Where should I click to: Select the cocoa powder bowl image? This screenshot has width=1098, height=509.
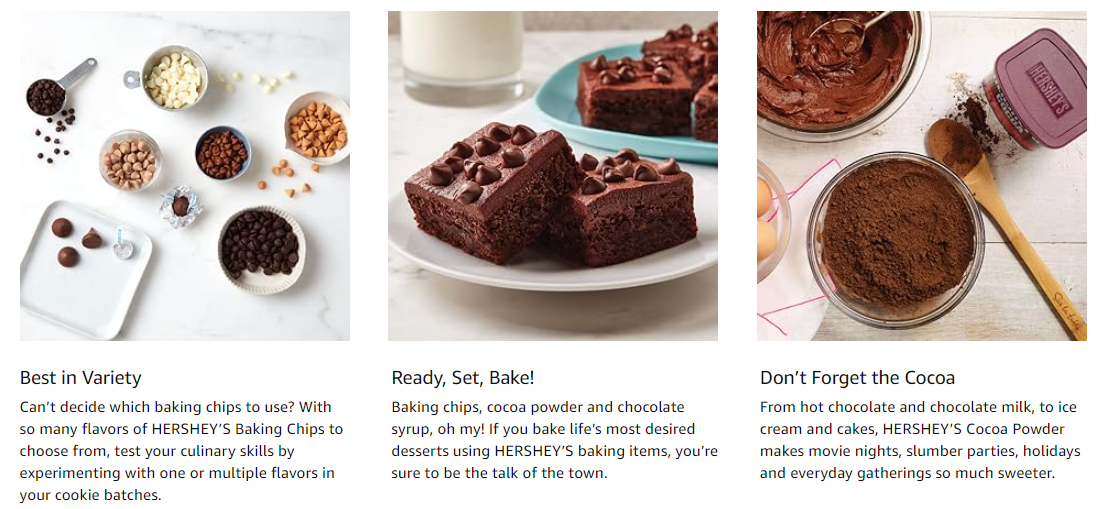click(922, 176)
